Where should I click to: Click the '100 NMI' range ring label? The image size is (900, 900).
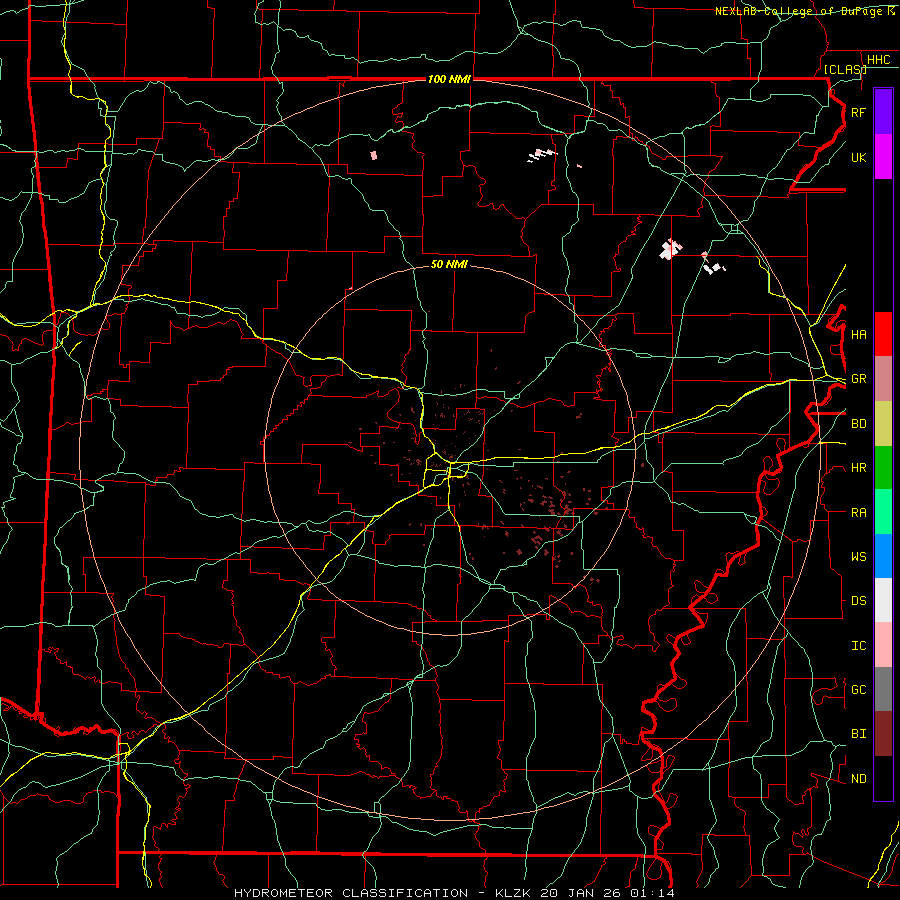tap(449, 79)
